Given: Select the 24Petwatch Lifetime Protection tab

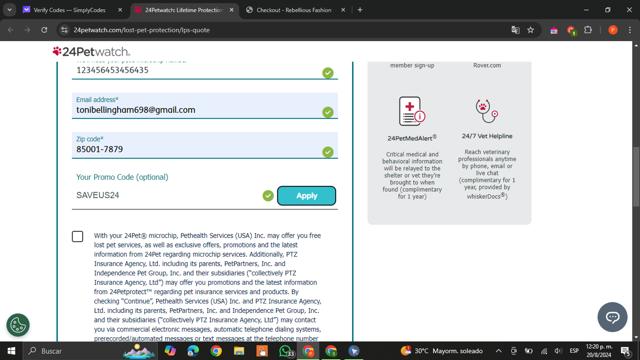Looking at the screenshot, I should [183, 10].
